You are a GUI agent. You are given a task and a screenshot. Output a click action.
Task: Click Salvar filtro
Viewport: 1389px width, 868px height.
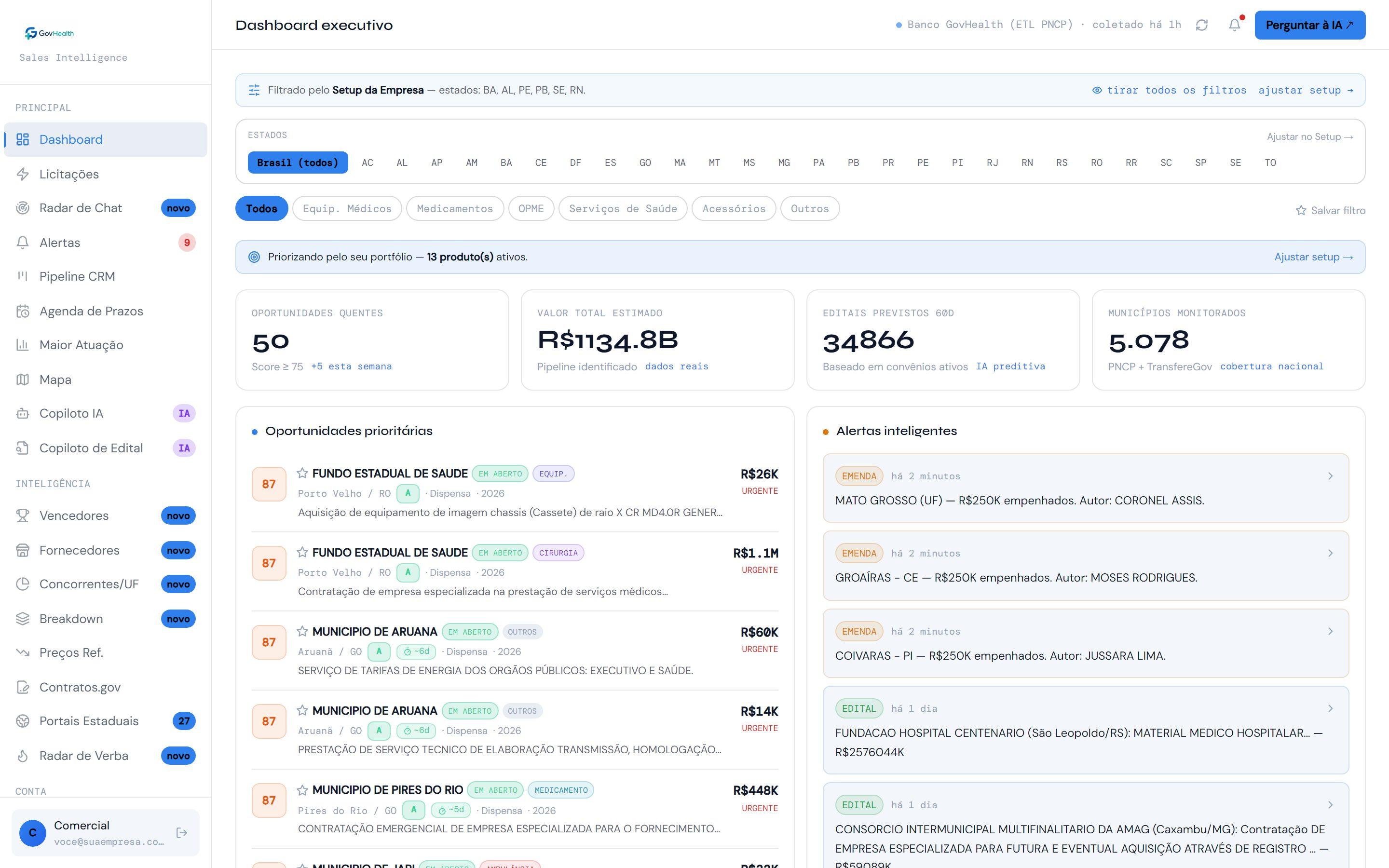tap(1331, 211)
